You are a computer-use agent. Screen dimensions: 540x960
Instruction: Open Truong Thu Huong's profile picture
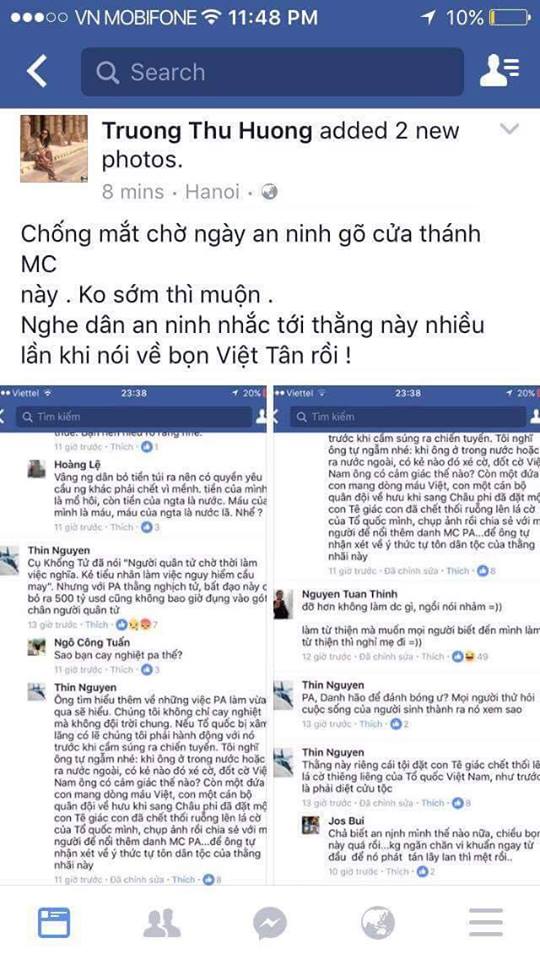[x=54, y=148]
